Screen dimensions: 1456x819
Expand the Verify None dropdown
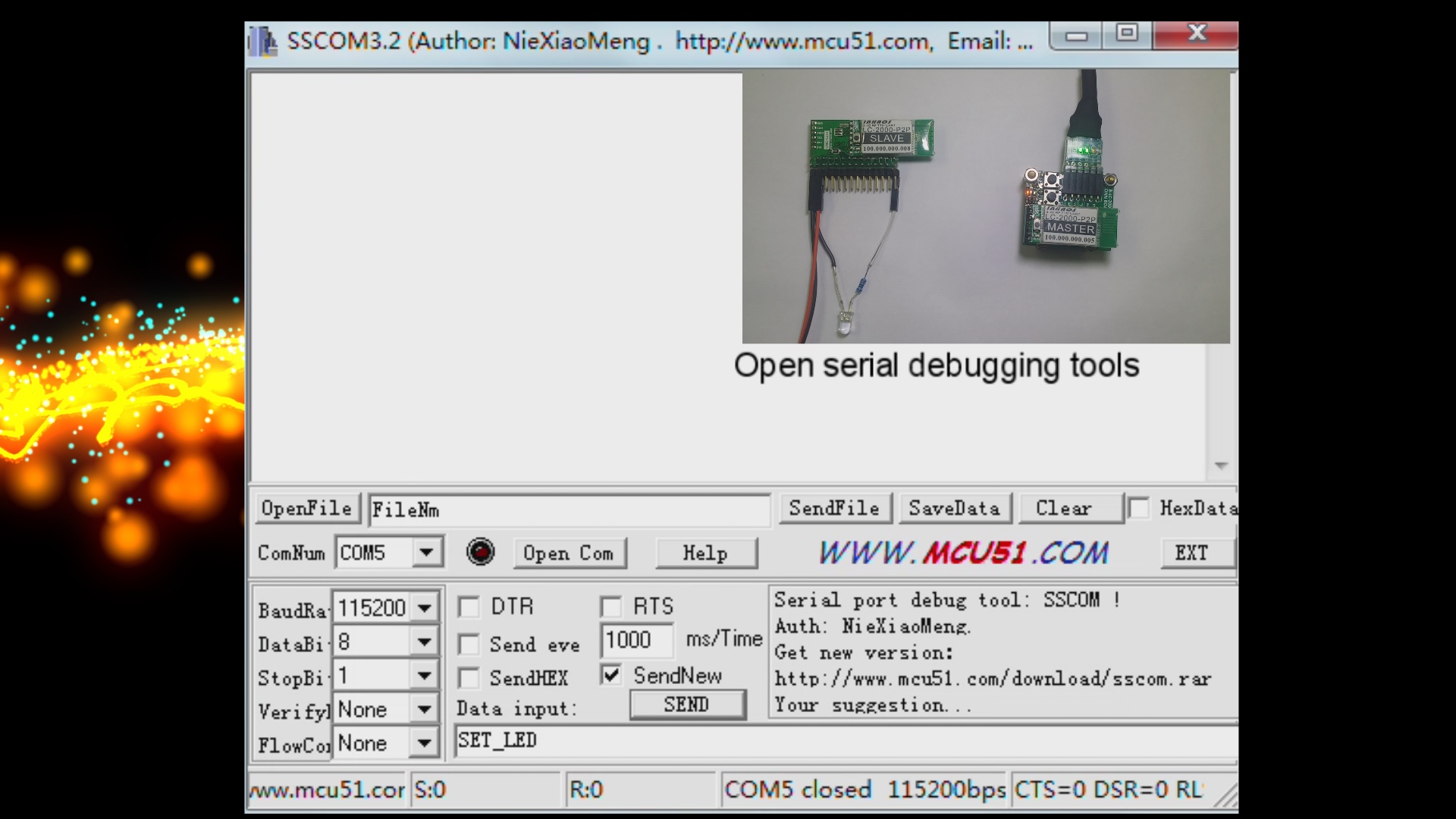(x=425, y=709)
